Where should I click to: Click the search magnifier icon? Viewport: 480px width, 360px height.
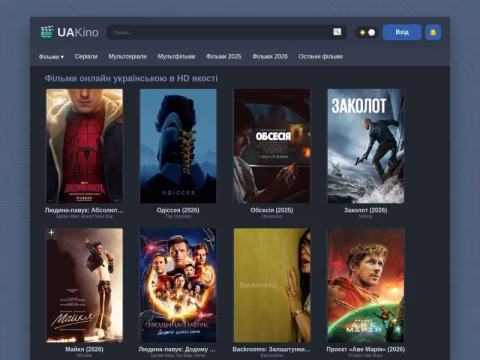pyautogui.click(x=337, y=32)
